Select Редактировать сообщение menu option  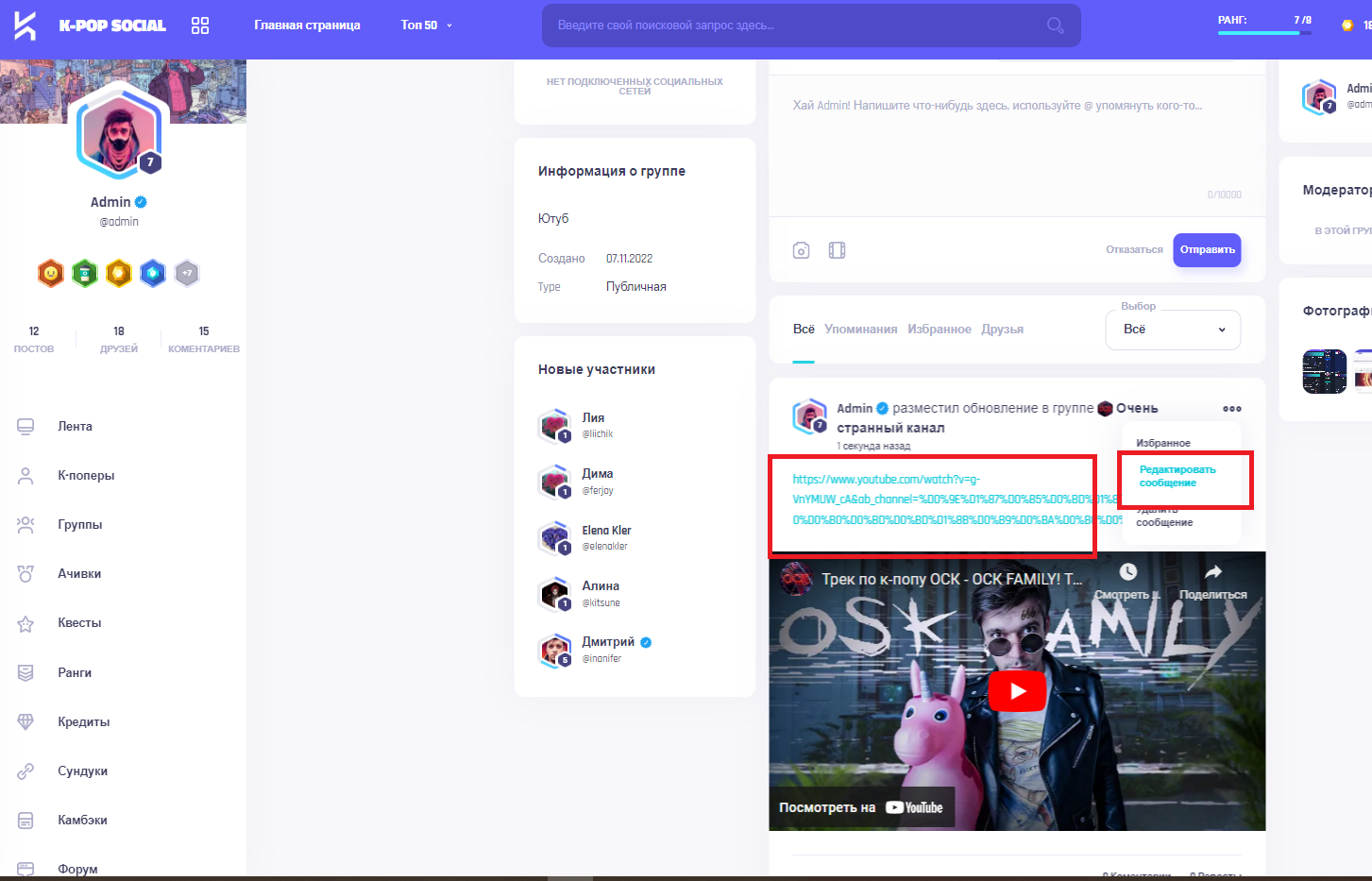pyautogui.click(x=1177, y=476)
